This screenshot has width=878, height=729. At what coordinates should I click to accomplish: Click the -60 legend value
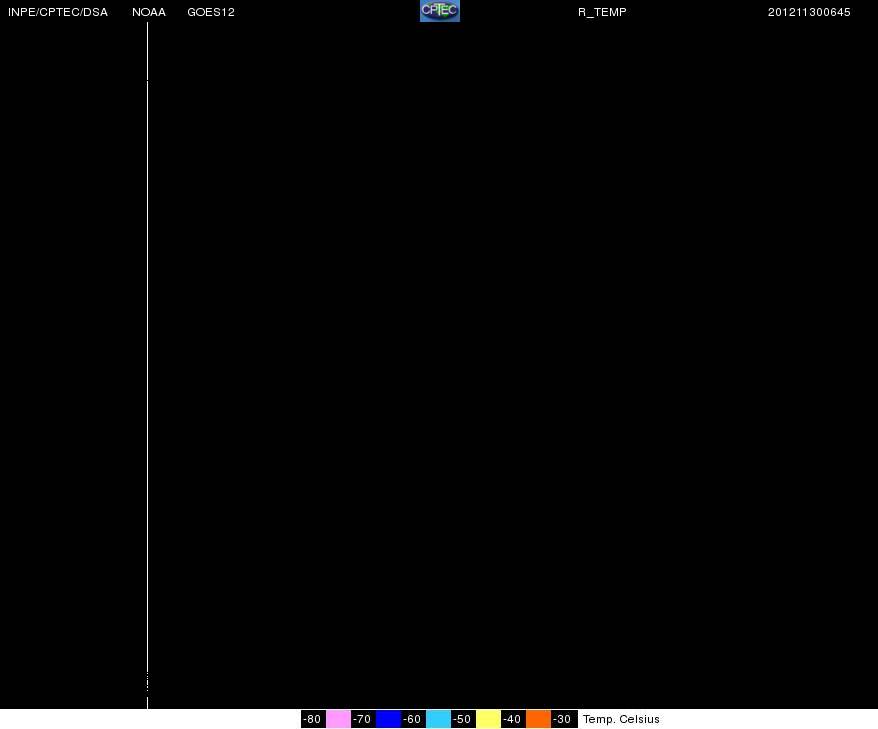tap(413, 719)
